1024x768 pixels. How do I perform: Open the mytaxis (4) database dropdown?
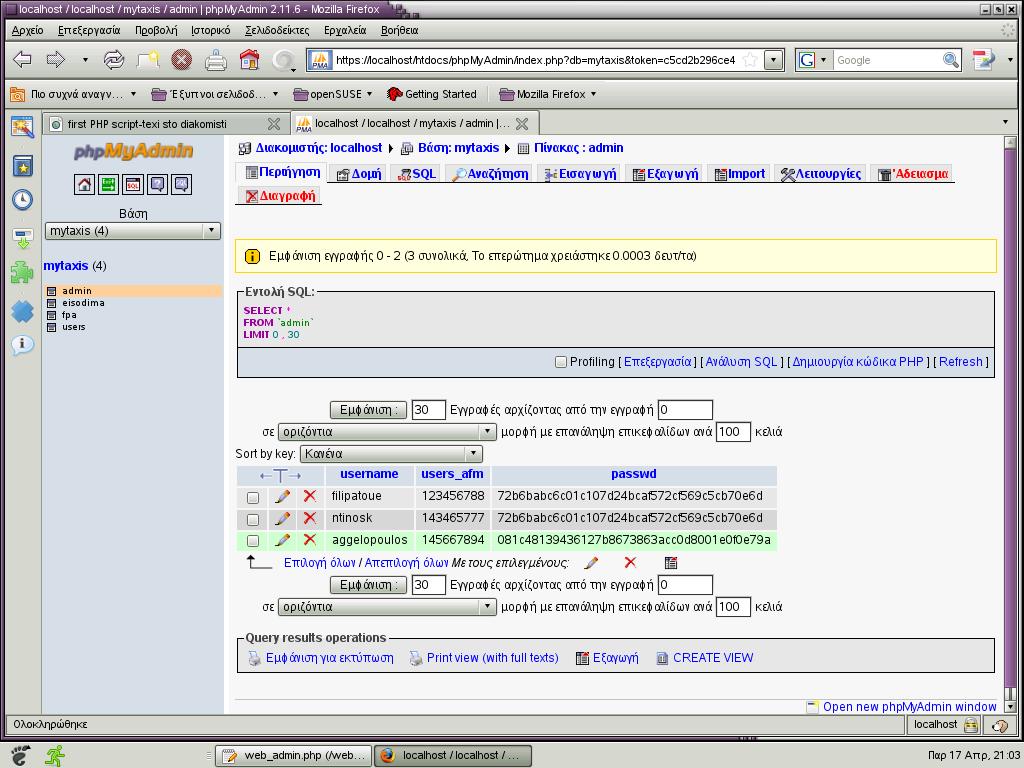point(133,231)
